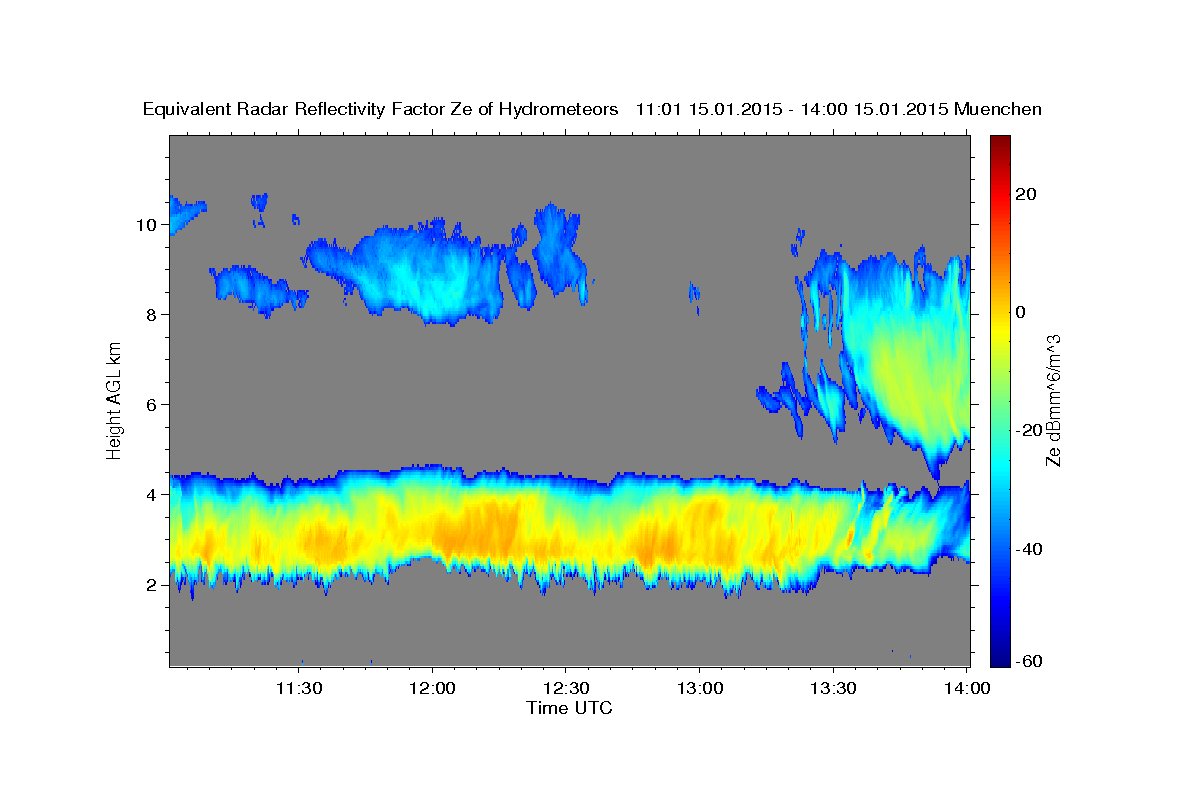Screen dimensions: 1200x800
Task: Click the 13:00 time tick label
Action: tap(699, 688)
